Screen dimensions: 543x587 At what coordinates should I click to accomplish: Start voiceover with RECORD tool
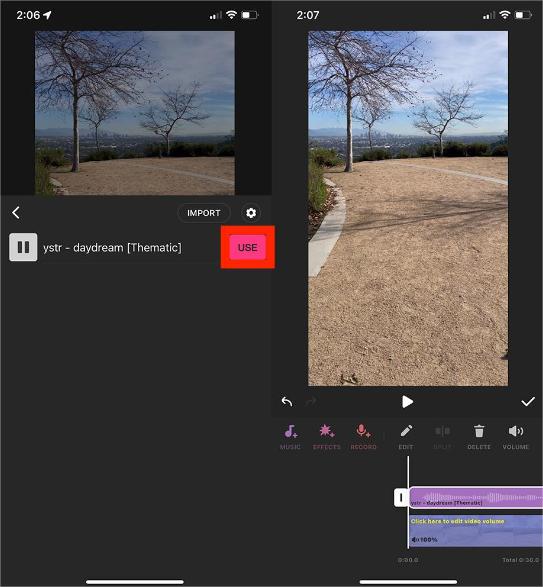(363, 437)
